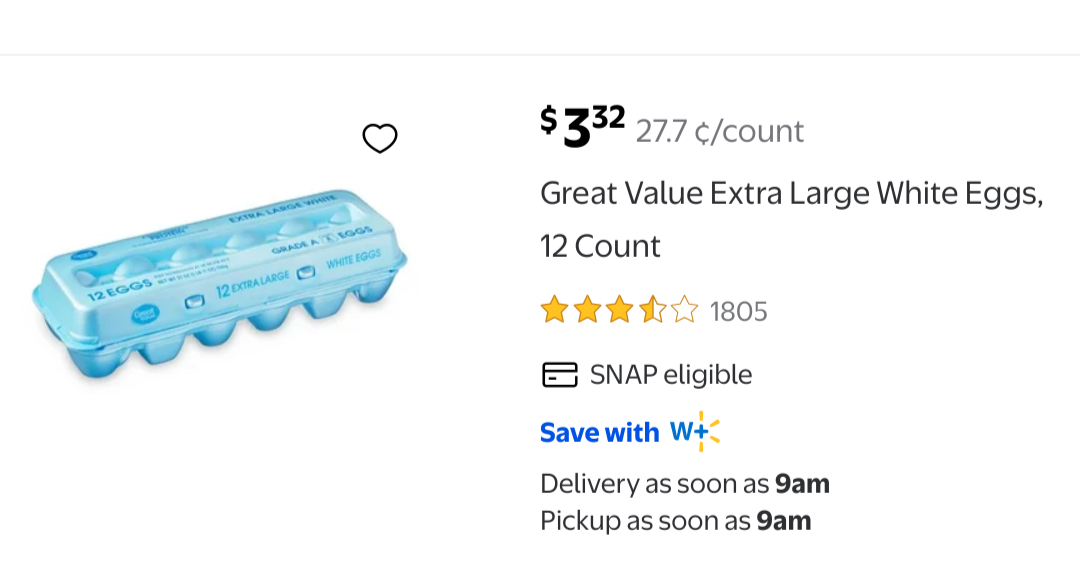Click the yellow Walmart spark icon
The height and width of the screenshot is (579, 1080).
[709, 431]
